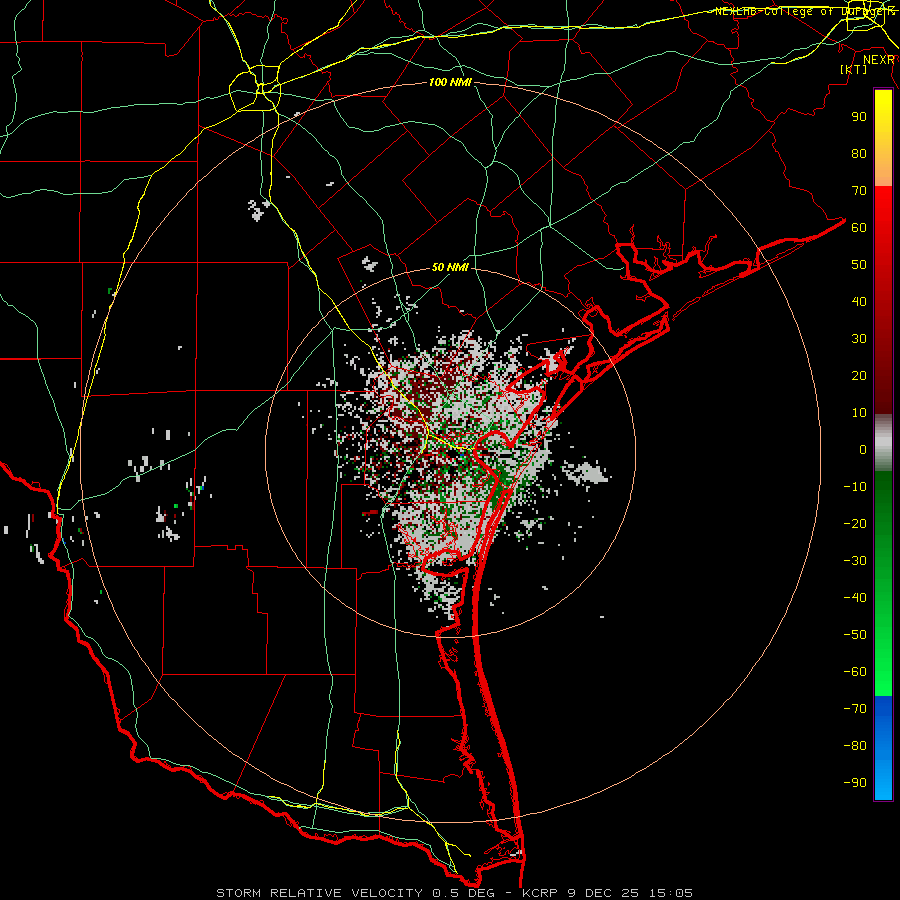
Task: Click the orange 70-80 knot color bar segment
Action: pyautogui.click(x=883, y=169)
